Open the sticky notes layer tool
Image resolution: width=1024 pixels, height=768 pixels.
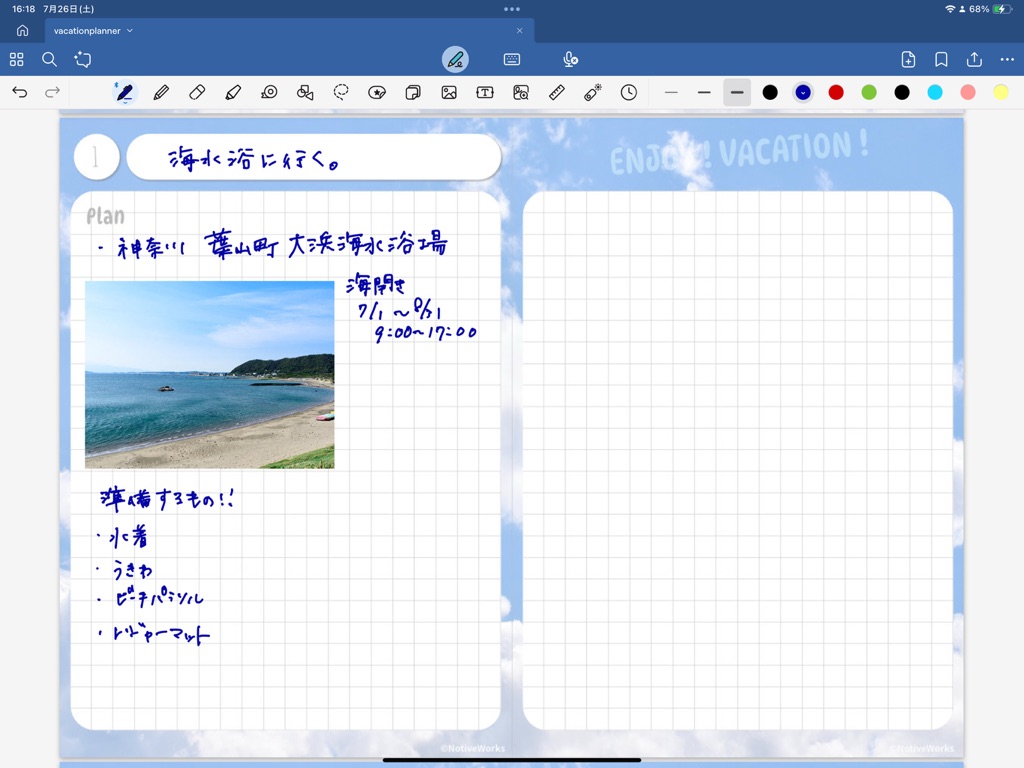(x=413, y=93)
